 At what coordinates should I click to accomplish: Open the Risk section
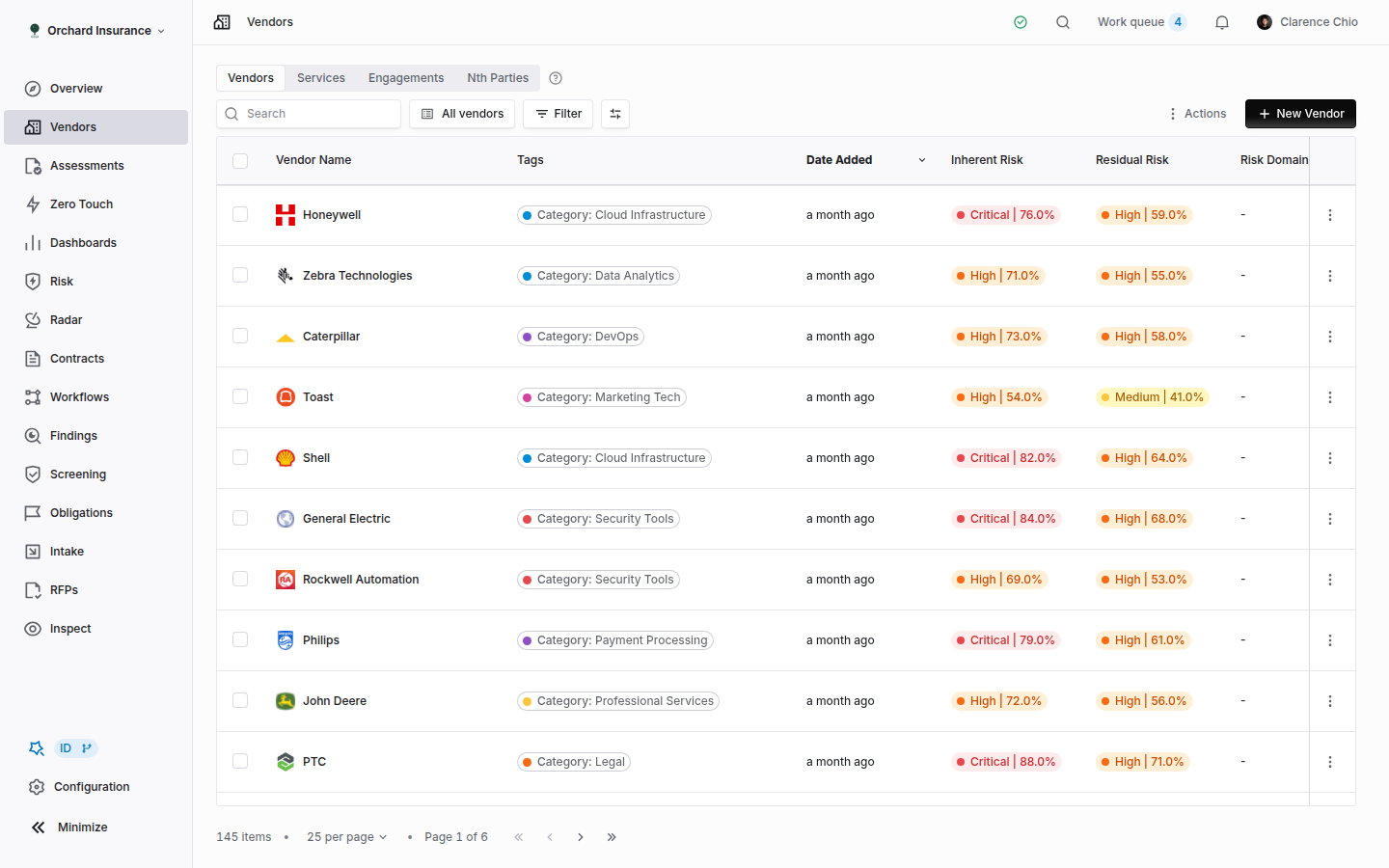pos(95,282)
